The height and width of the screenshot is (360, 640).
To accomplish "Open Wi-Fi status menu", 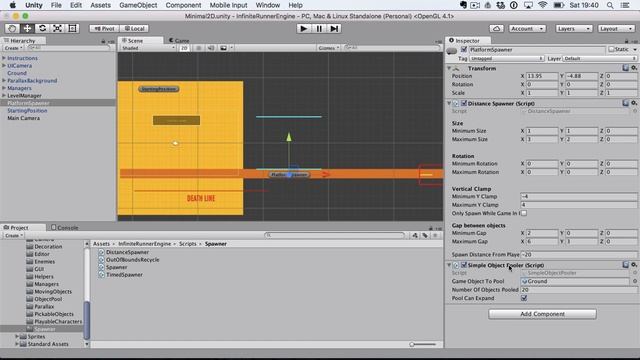I will (x=542, y=5).
